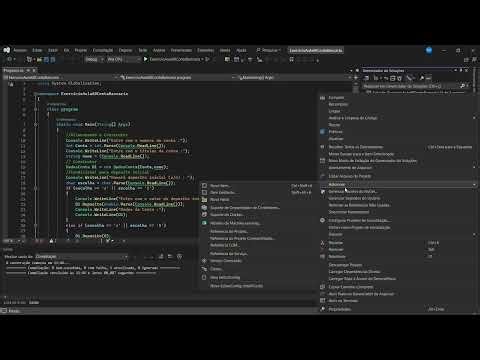Collapse the class Program code block
Screen dimensions: 480x360
(x=36, y=109)
